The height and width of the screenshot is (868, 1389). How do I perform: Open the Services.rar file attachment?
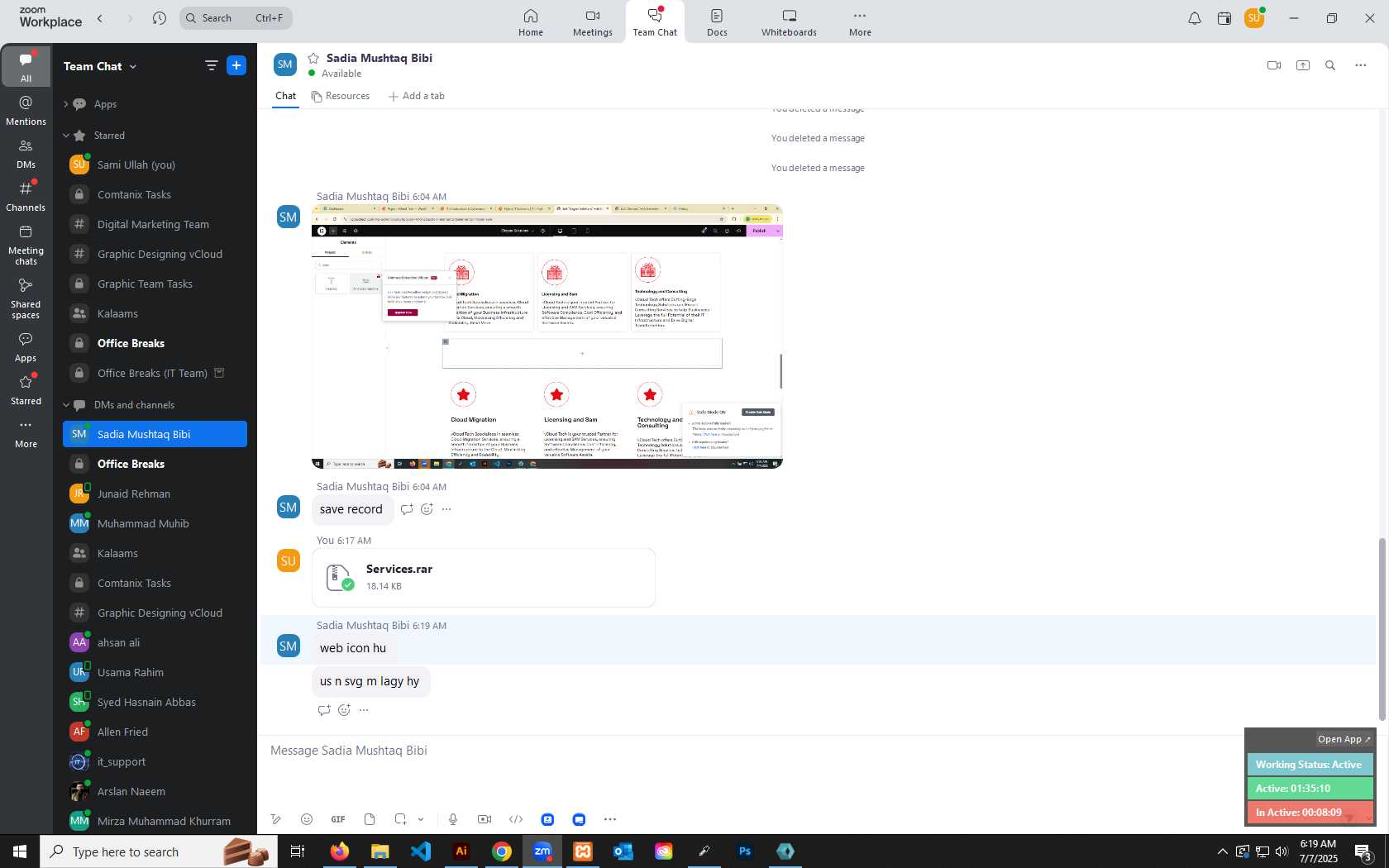tap(484, 578)
